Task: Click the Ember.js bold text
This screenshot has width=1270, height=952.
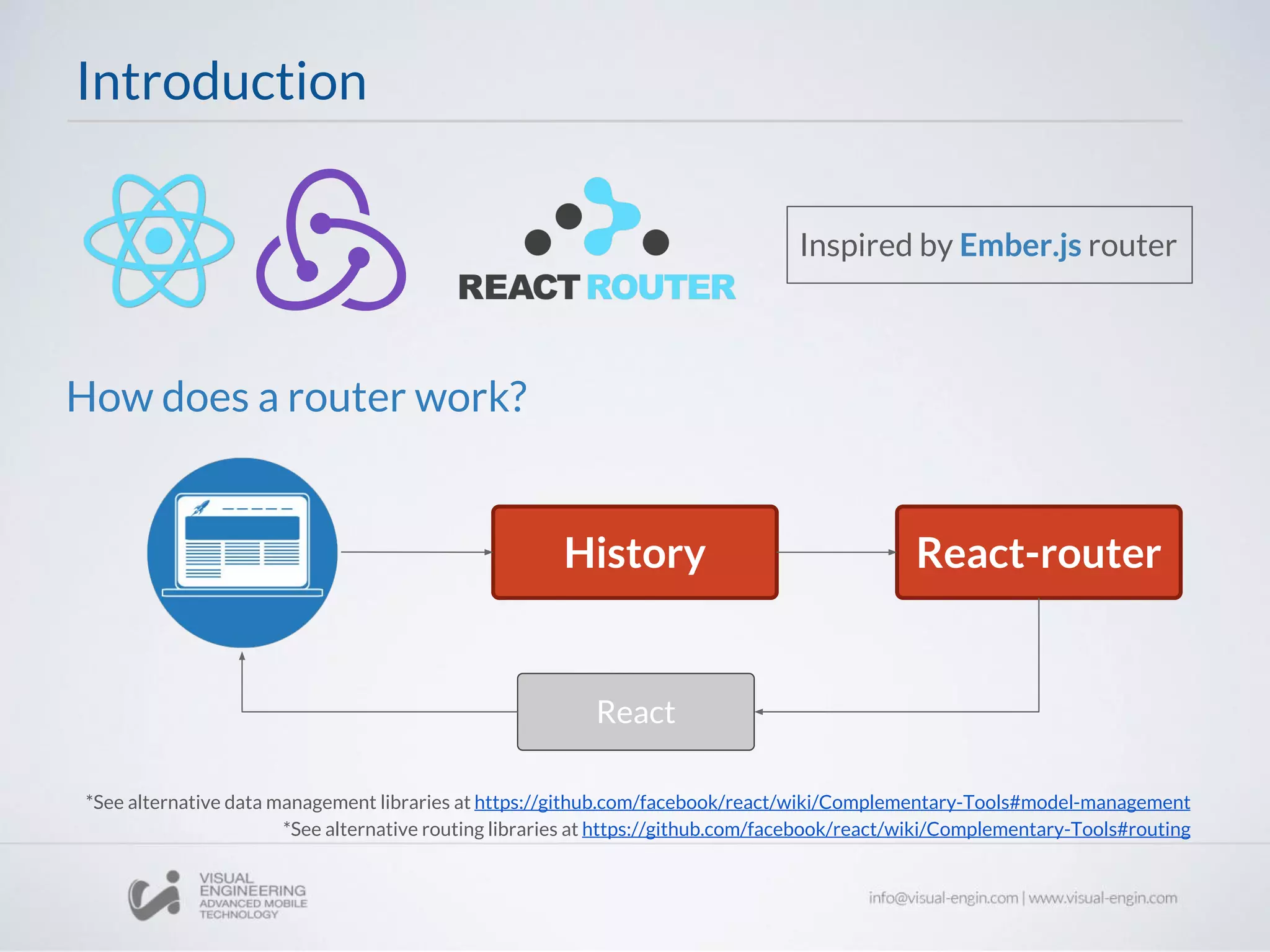Action: (1020, 245)
